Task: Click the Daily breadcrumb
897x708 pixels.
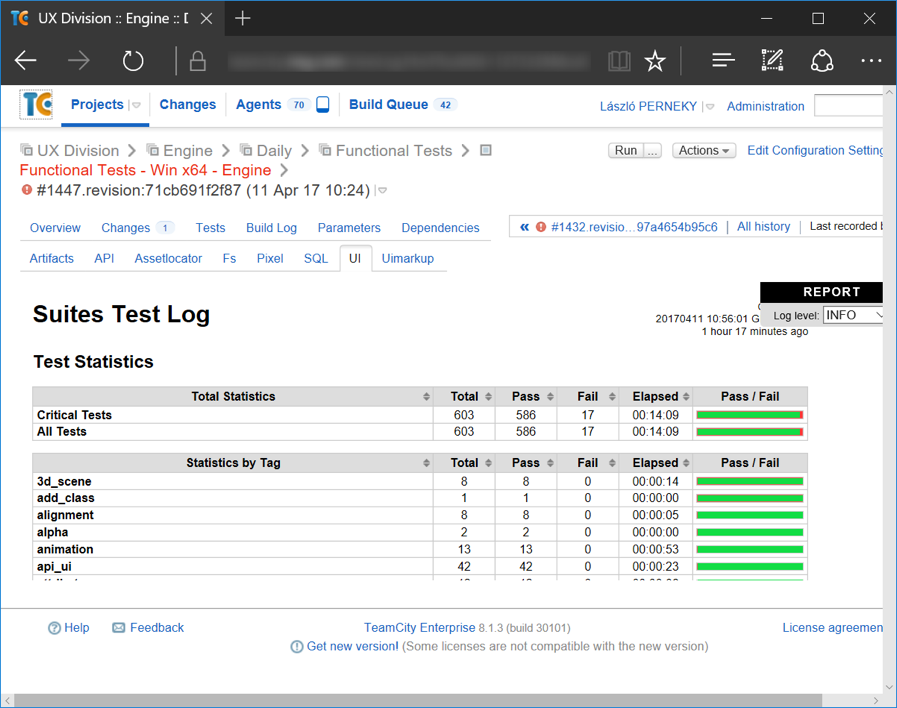Action: [274, 150]
